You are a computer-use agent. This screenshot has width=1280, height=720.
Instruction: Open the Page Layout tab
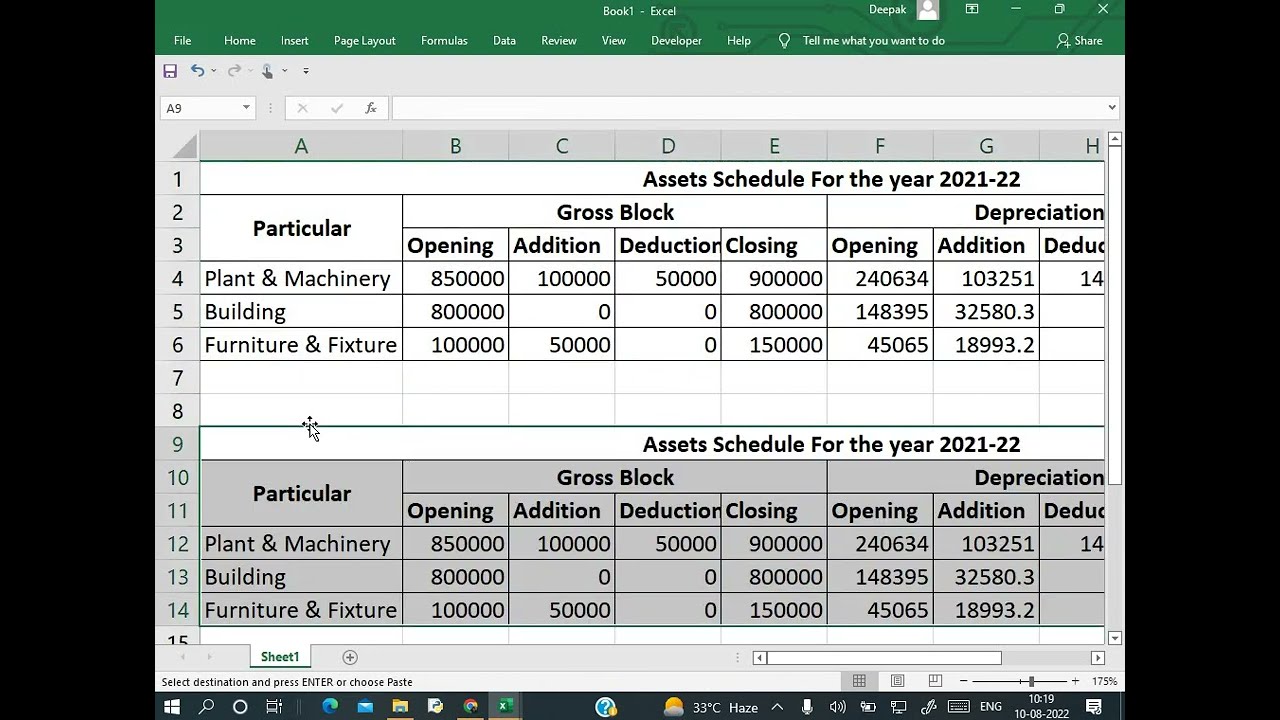click(x=364, y=41)
